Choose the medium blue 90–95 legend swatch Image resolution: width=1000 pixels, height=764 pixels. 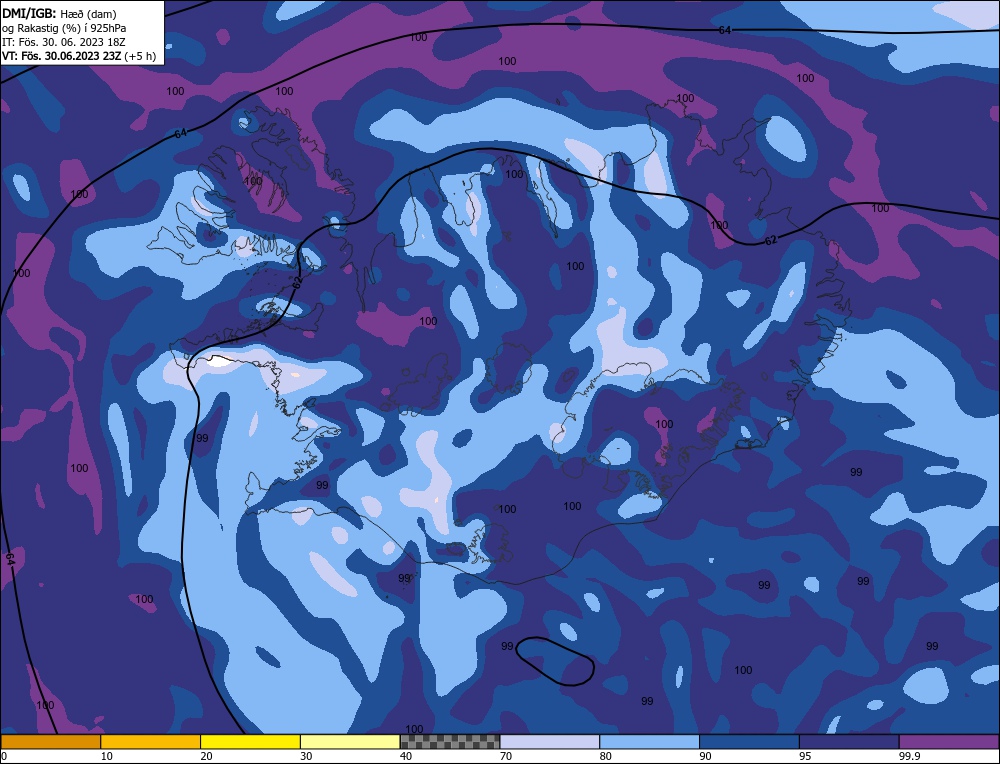pos(749,741)
